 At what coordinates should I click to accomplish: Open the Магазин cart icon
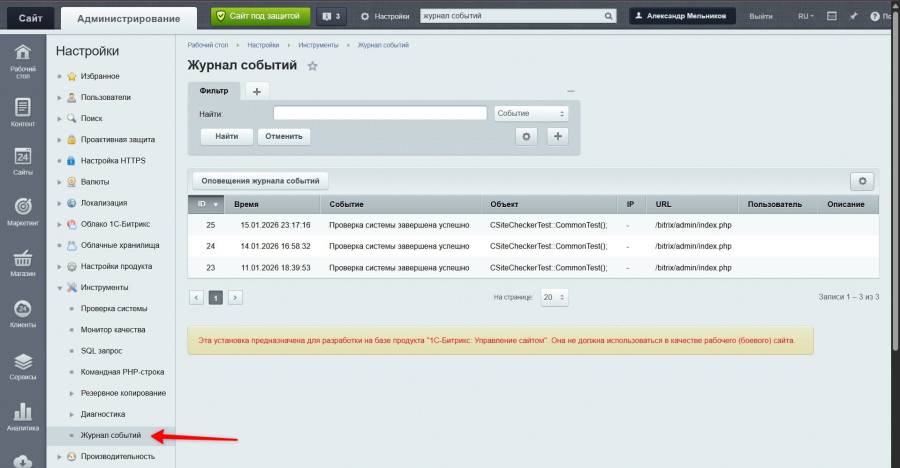(x=22, y=263)
